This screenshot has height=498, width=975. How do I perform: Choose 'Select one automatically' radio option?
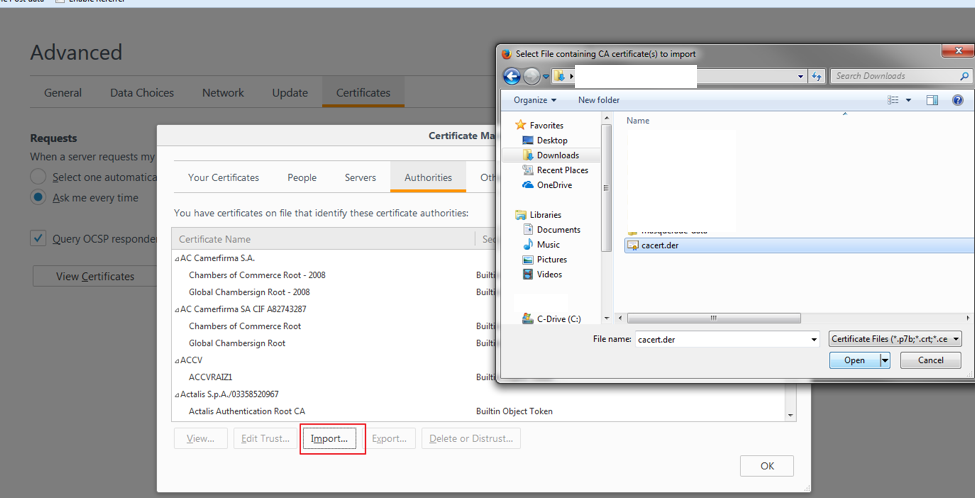[x=39, y=177]
